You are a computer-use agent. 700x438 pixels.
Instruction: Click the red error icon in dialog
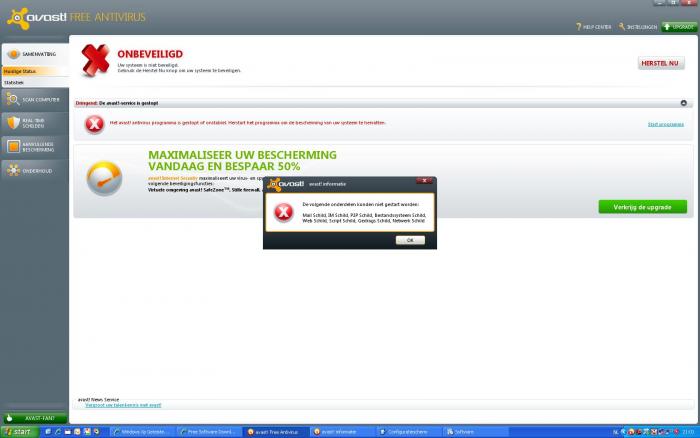(x=283, y=212)
